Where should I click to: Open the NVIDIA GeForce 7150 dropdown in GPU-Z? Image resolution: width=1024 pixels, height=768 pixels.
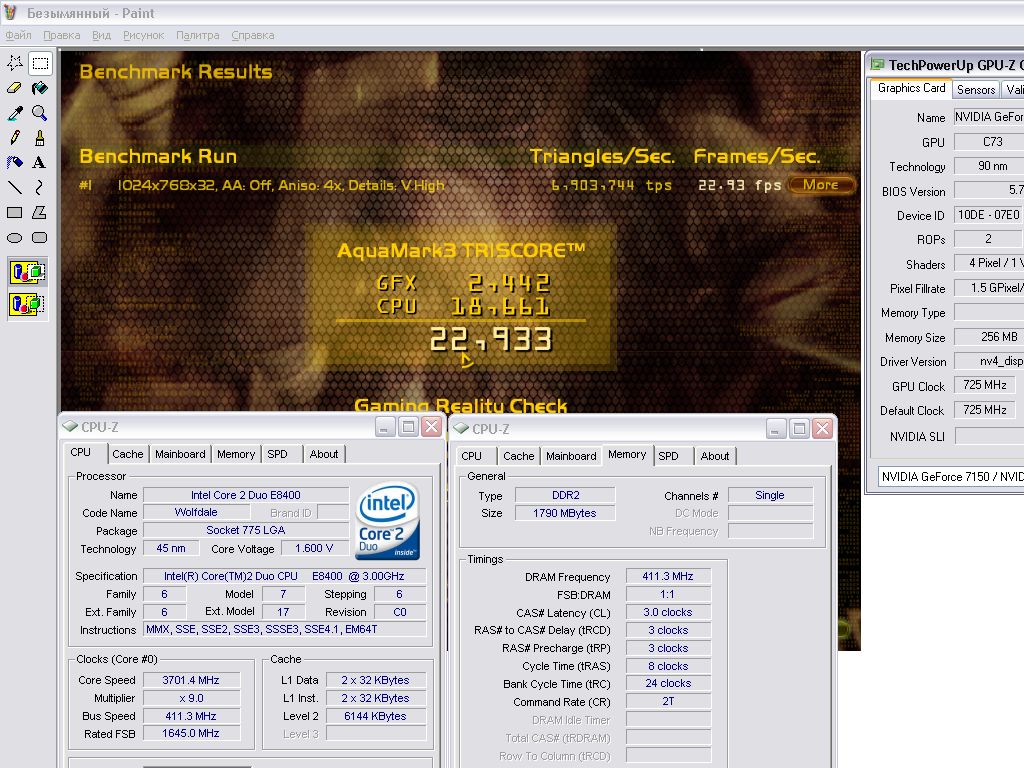[x=951, y=477]
